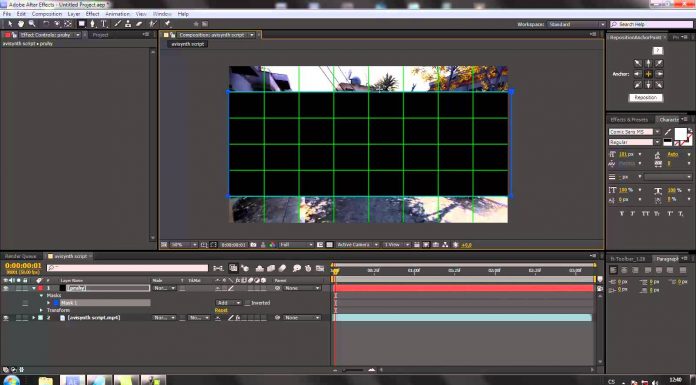The image size is (696, 385).
Task: Set anchor to bottom-right arrow
Action: [x=659, y=85]
